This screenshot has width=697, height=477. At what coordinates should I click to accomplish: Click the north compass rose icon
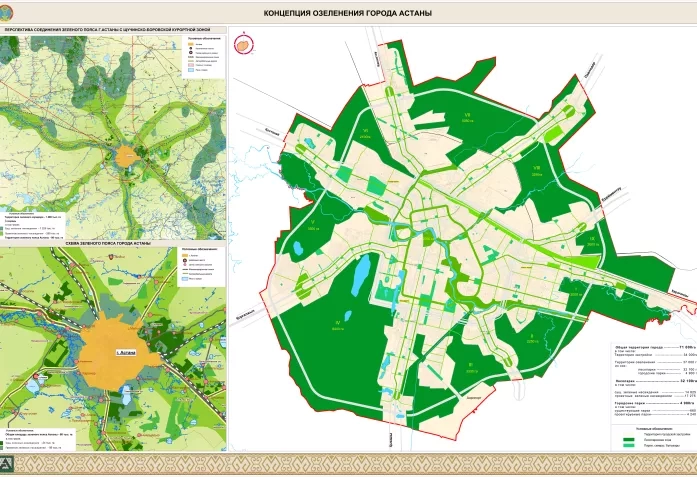tap(243, 44)
